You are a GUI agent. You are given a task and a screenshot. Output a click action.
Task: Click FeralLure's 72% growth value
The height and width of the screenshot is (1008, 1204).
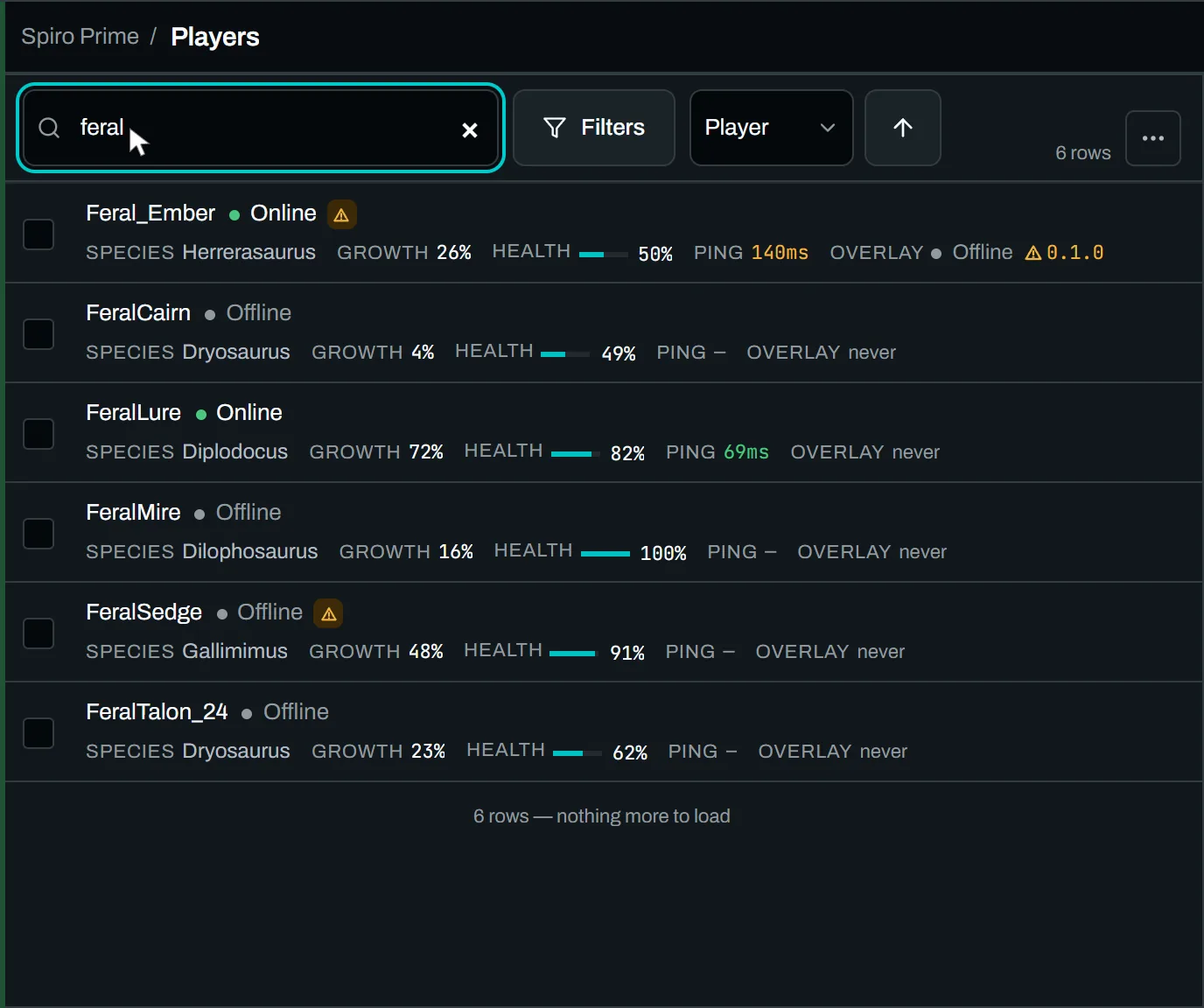tap(426, 452)
